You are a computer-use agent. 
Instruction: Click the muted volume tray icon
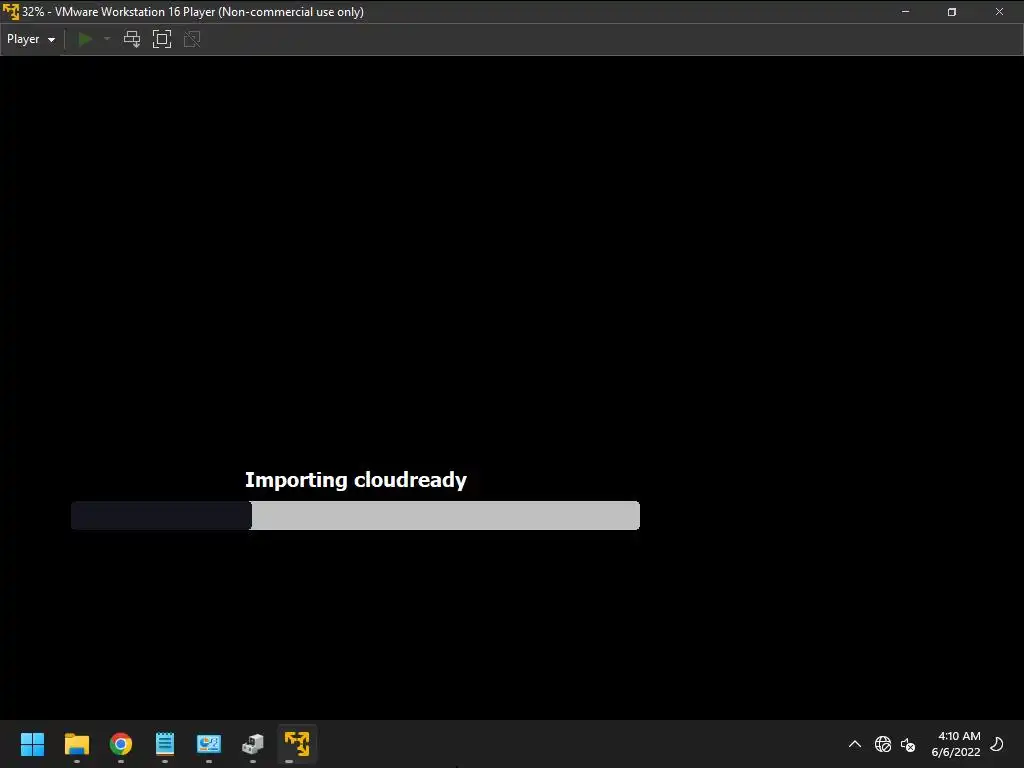pyautogui.click(x=908, y=744)
